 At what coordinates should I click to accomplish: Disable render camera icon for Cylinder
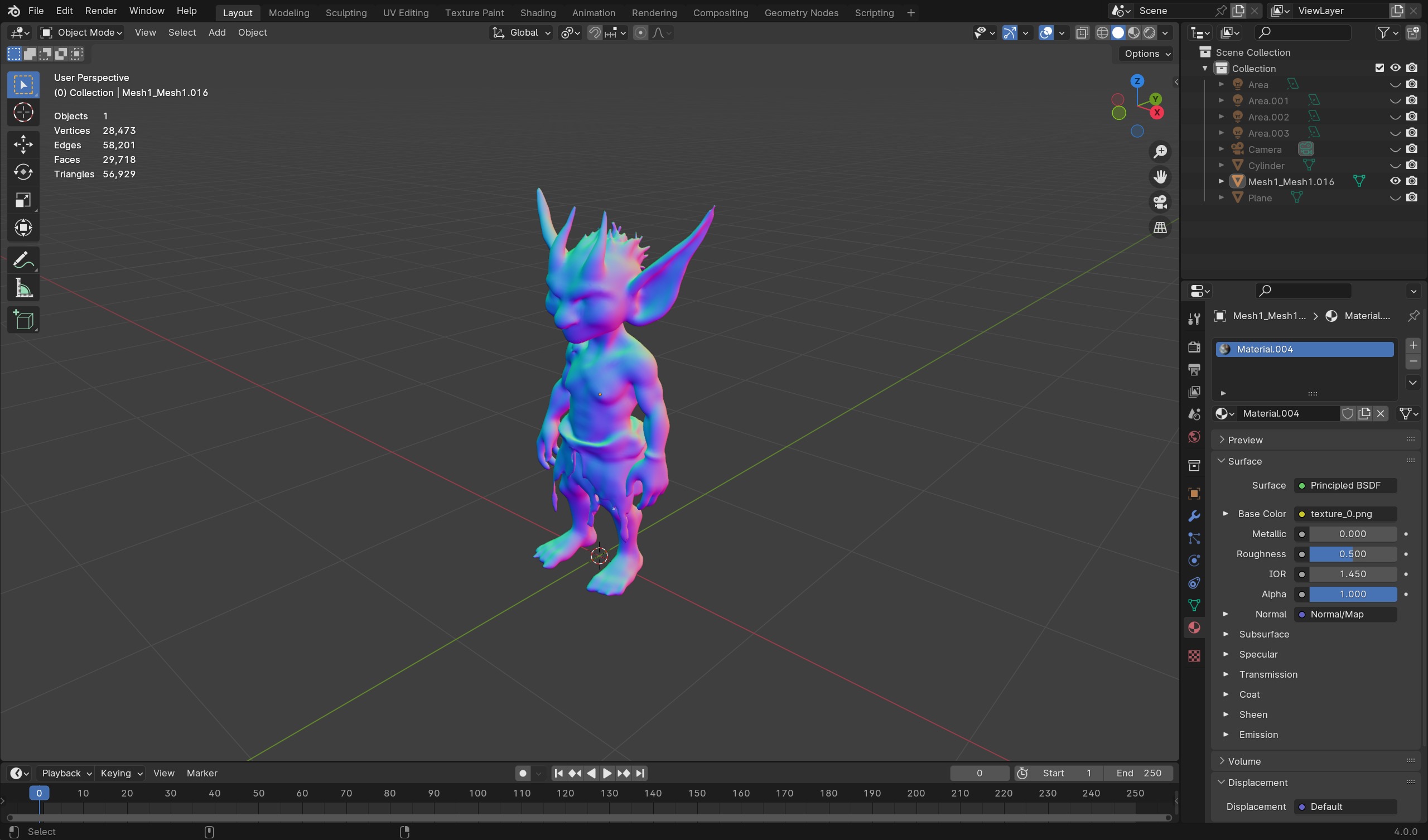pyautogui.click(x=1412, y=166)
